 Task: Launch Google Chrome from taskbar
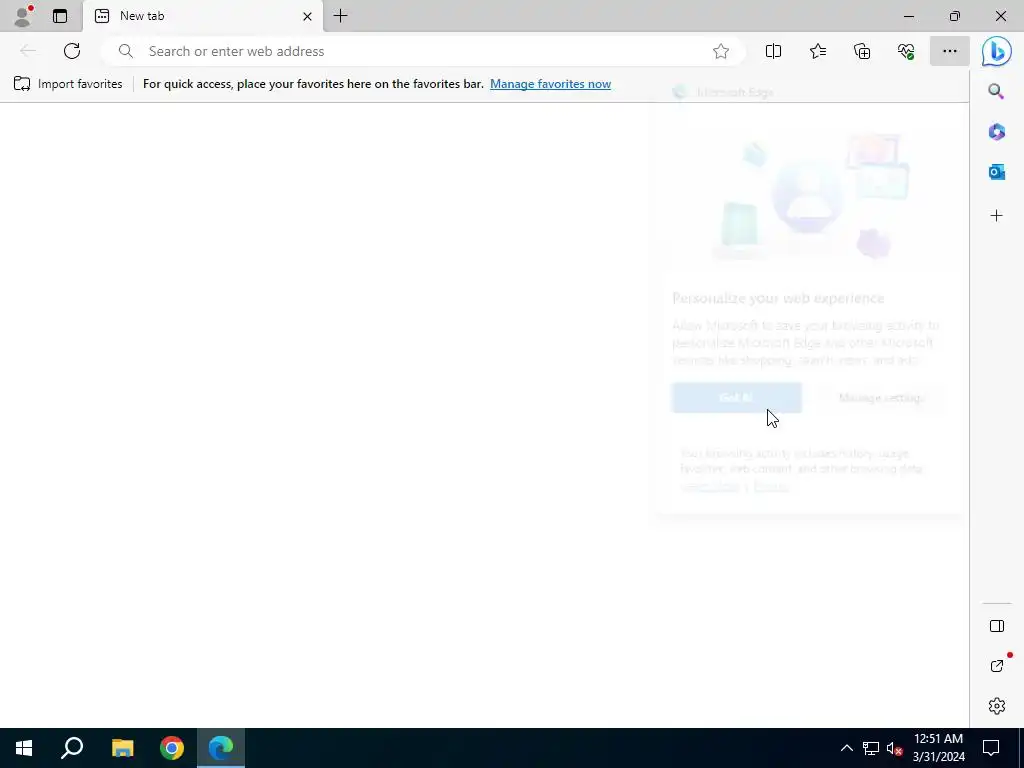(172, 748)
